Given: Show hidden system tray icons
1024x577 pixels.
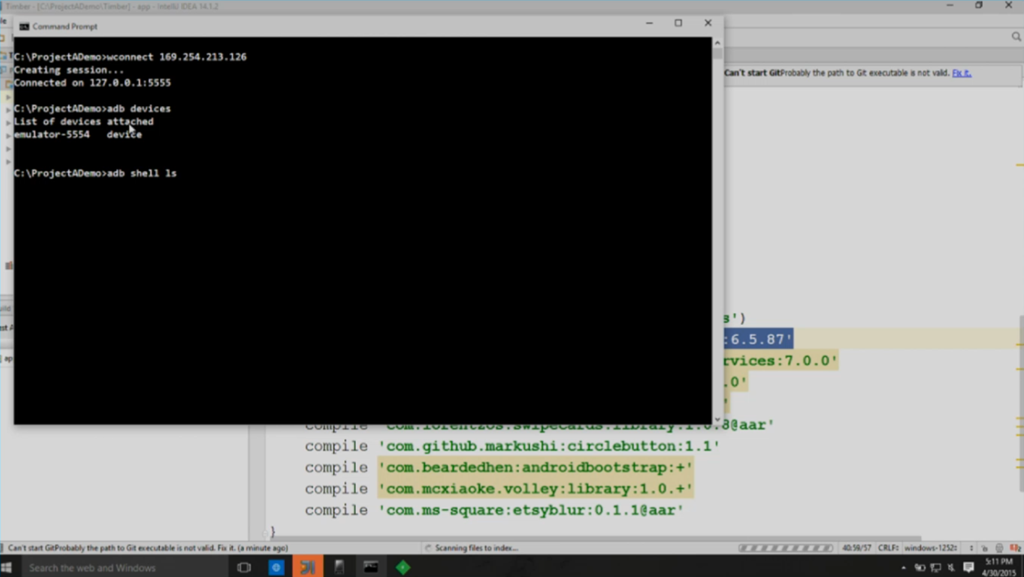Looking at the screenshot, I should coord(903,568).
